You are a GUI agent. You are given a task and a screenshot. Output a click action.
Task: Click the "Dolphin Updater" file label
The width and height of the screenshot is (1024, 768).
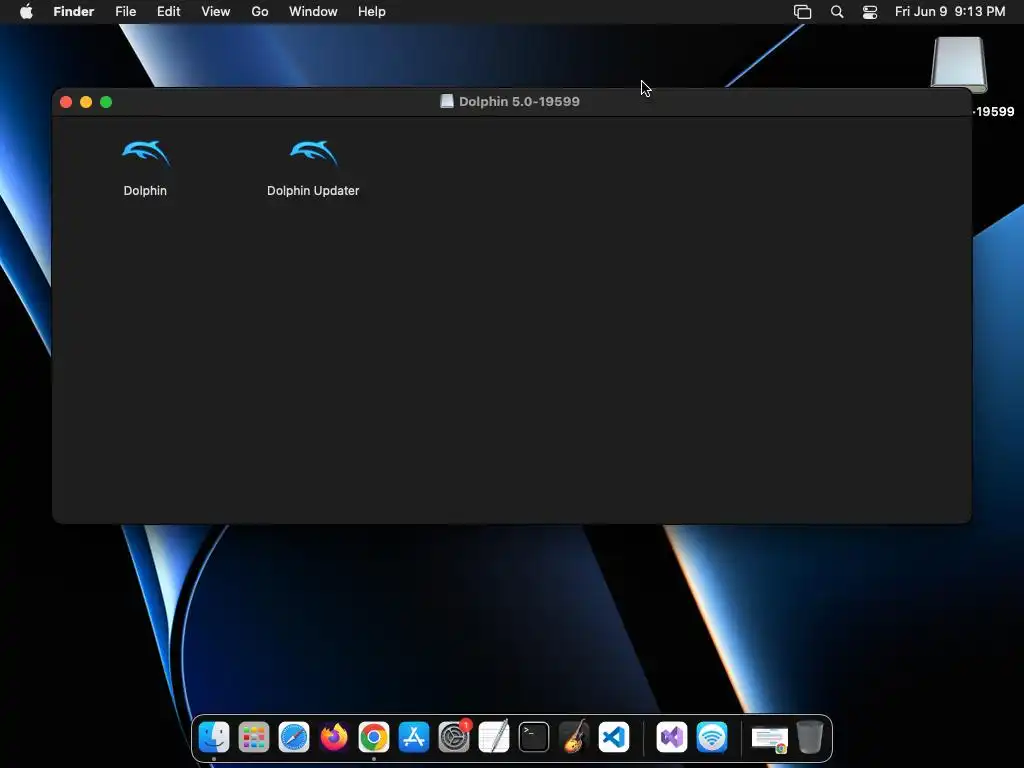(x=313, y=191)
